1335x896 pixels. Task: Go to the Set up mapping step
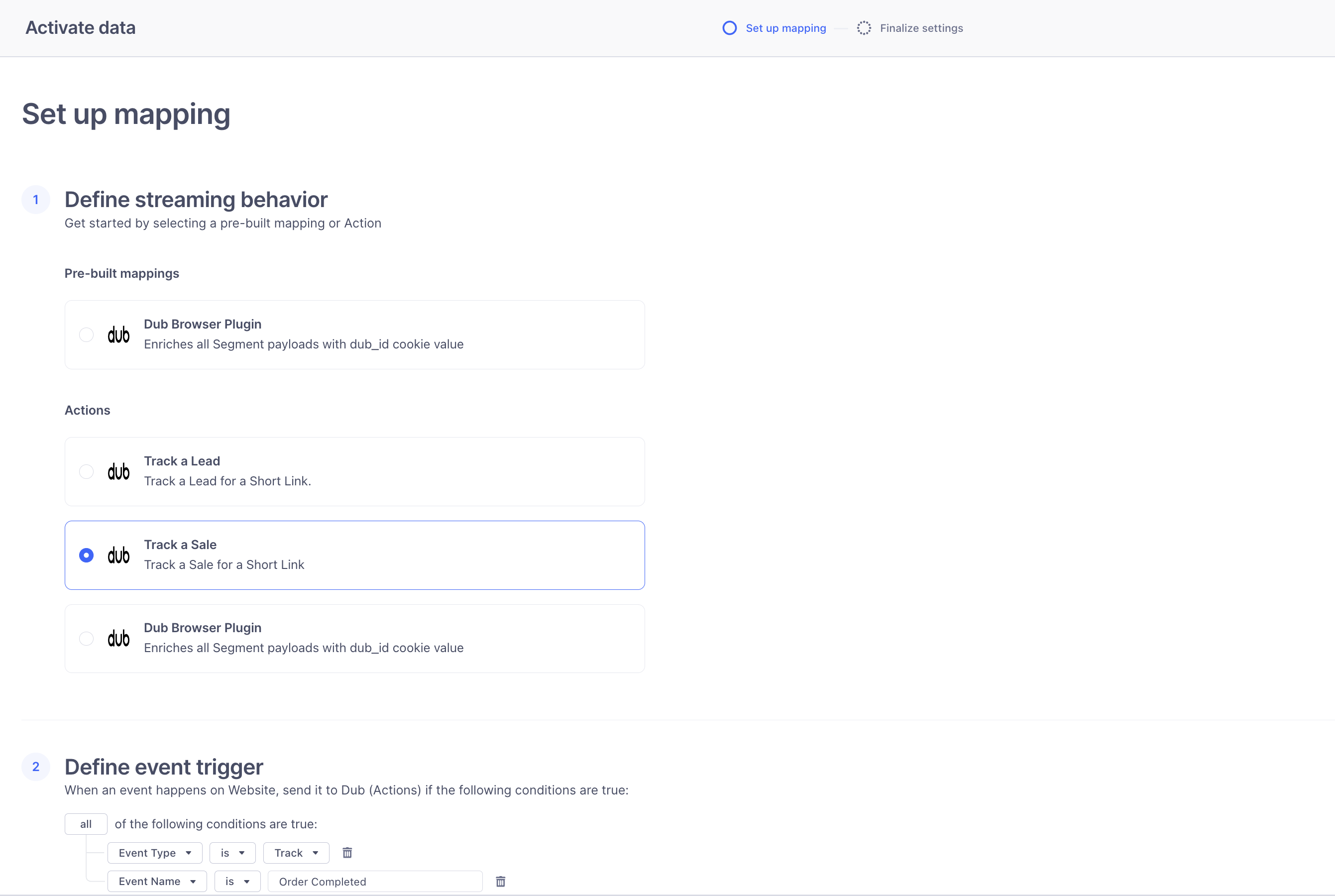tap(785, 28)
